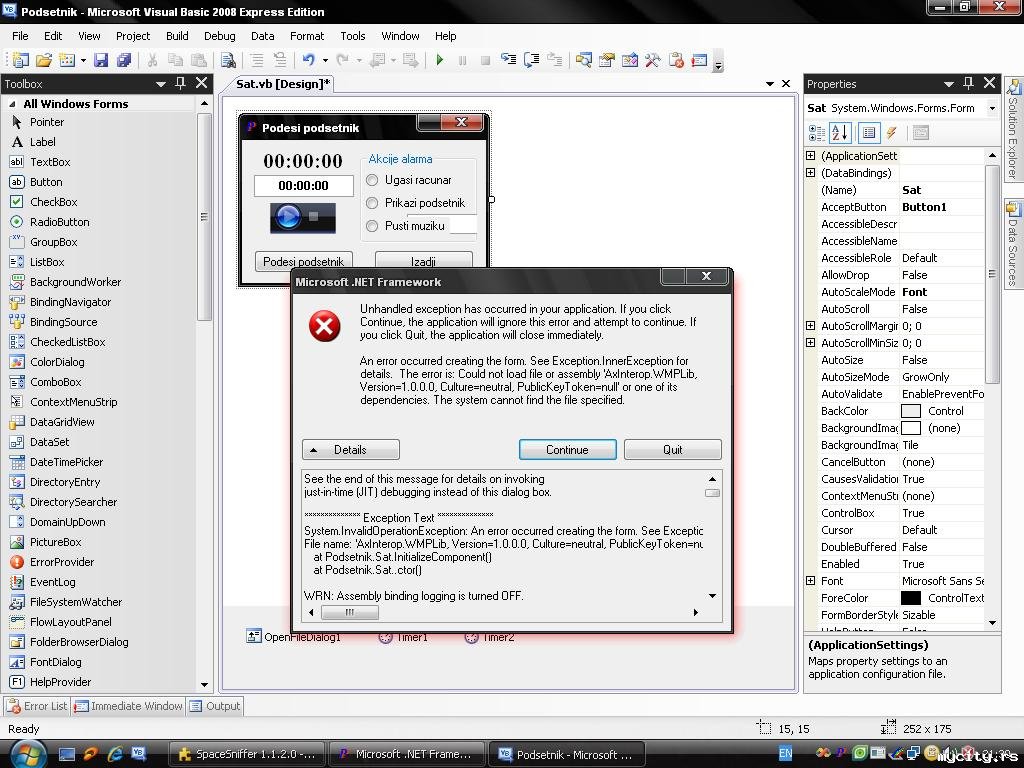This screenshot has width=1024, height=768.
Task: Select the Prikazi podsetnik radio button
Action: (x=372, y=203)
